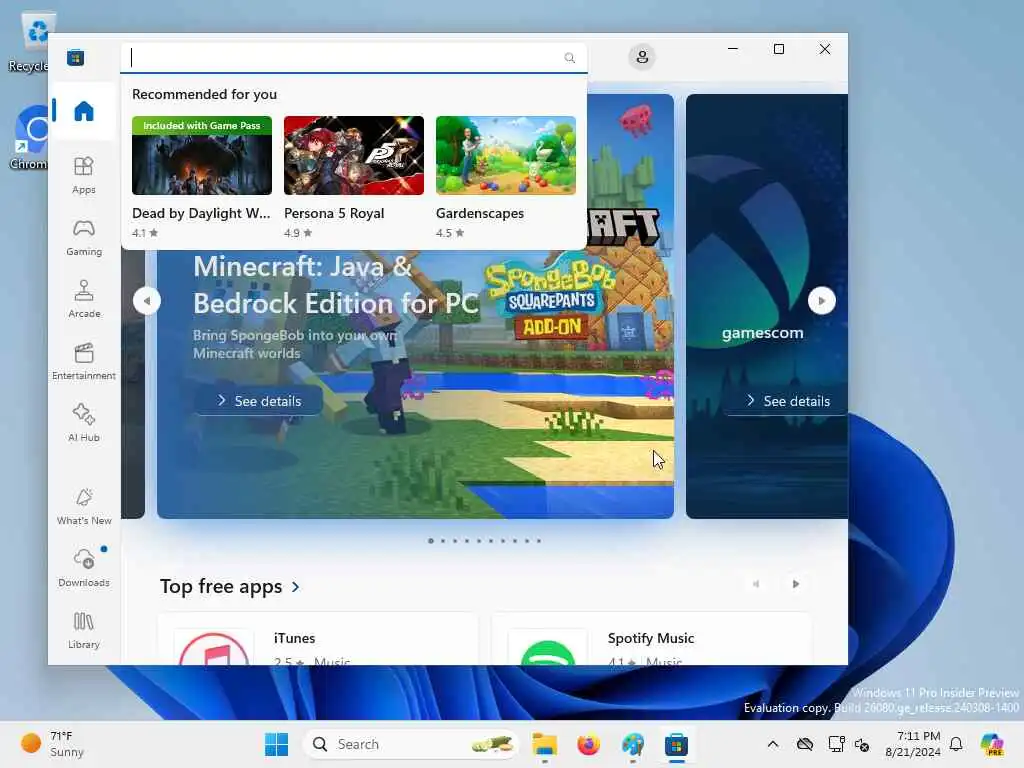Open Dead by Daylight recommendation thumbnail
The image size is (1024, 768).
202,155
